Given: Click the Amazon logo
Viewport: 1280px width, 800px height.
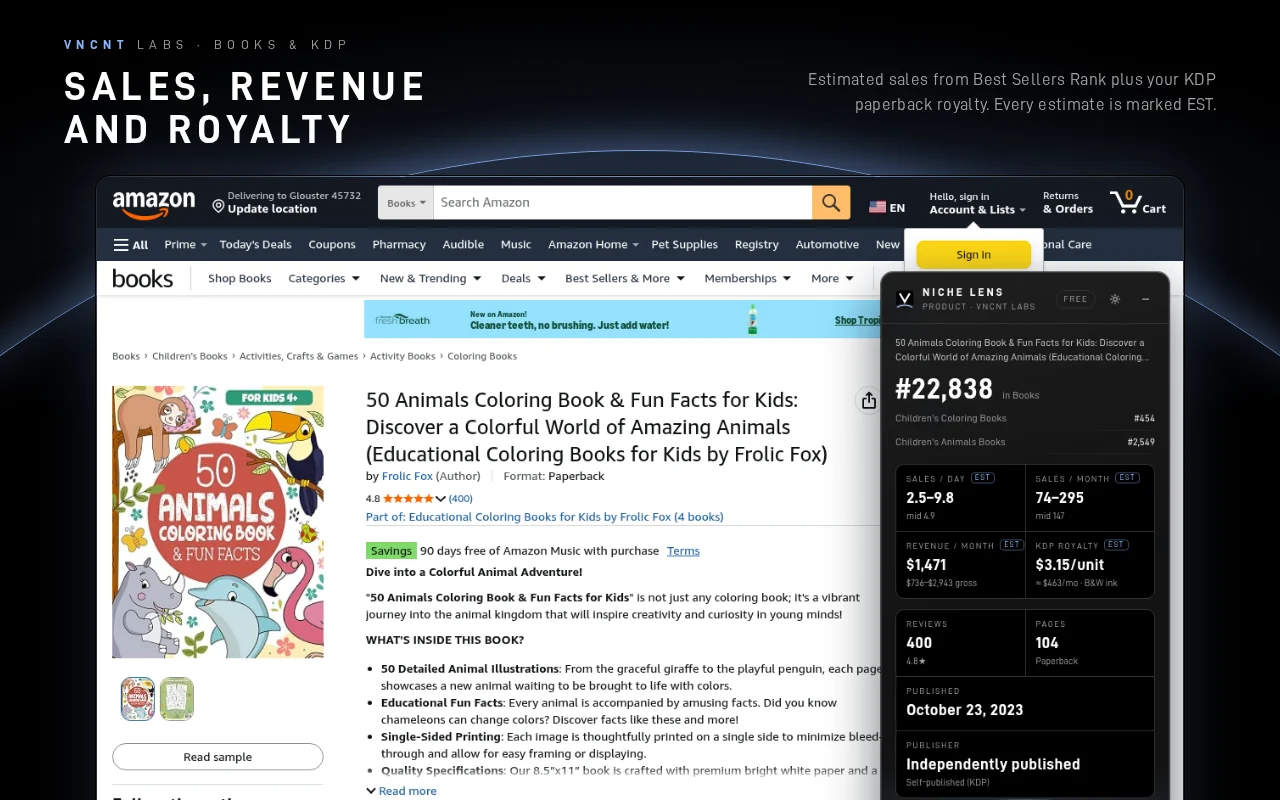Looking at the screenshot, I should tap(154, 204).
